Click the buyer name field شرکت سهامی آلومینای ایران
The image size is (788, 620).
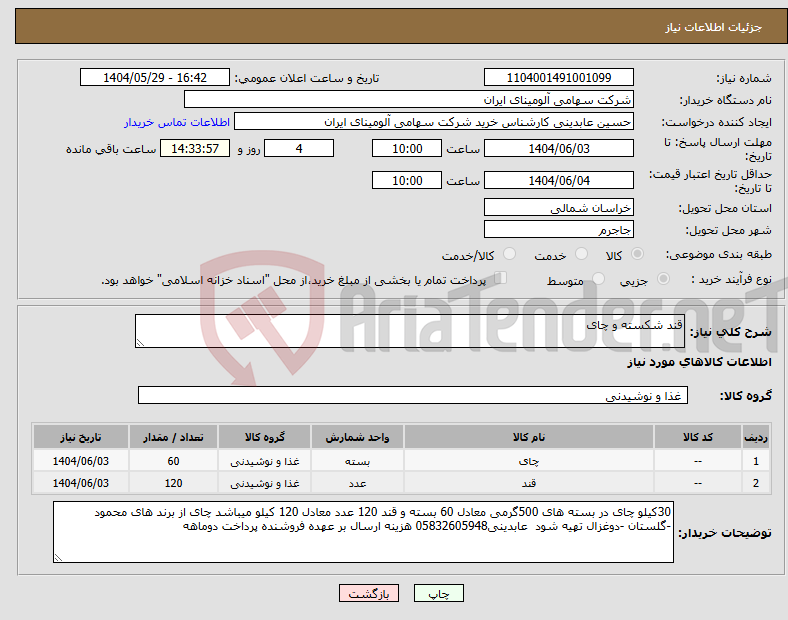409,99
